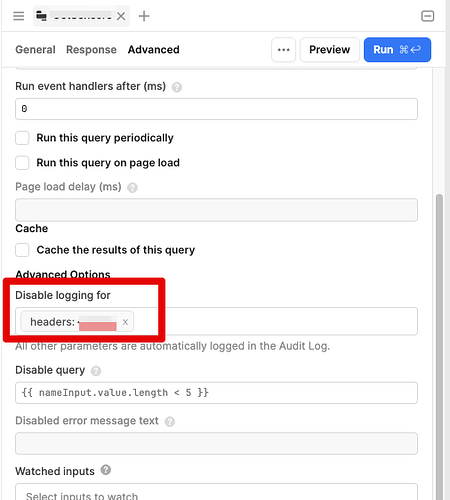Click the Preview button
450x500 pixels.
coord(330,50)
